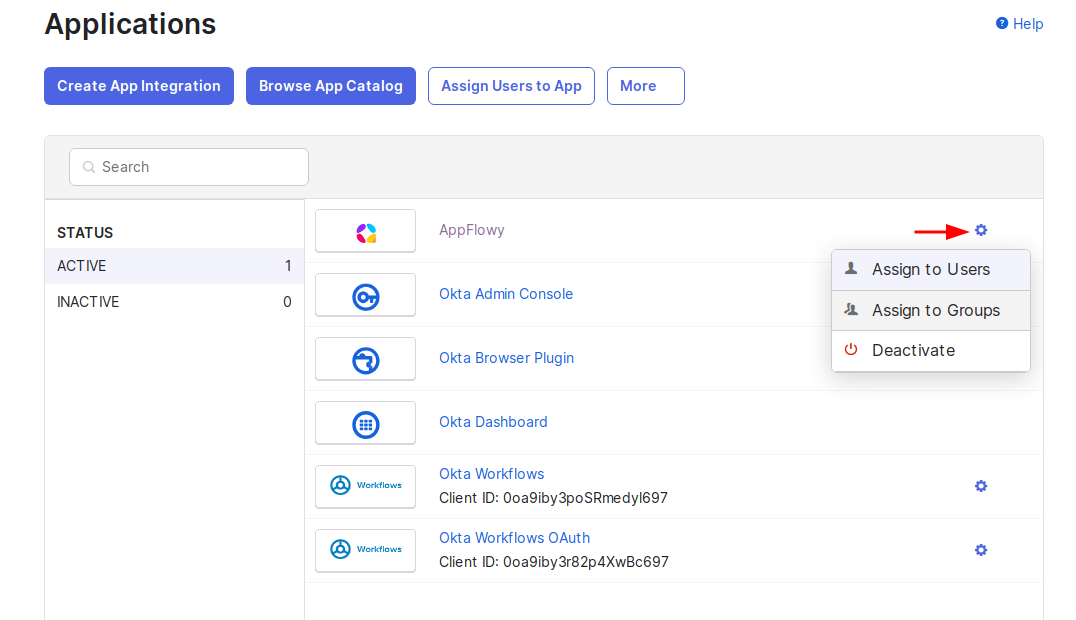Click the Okta Dashboard grid icon
The width and height of the screenshot is (1076, 620).
(x=366, y=424)
